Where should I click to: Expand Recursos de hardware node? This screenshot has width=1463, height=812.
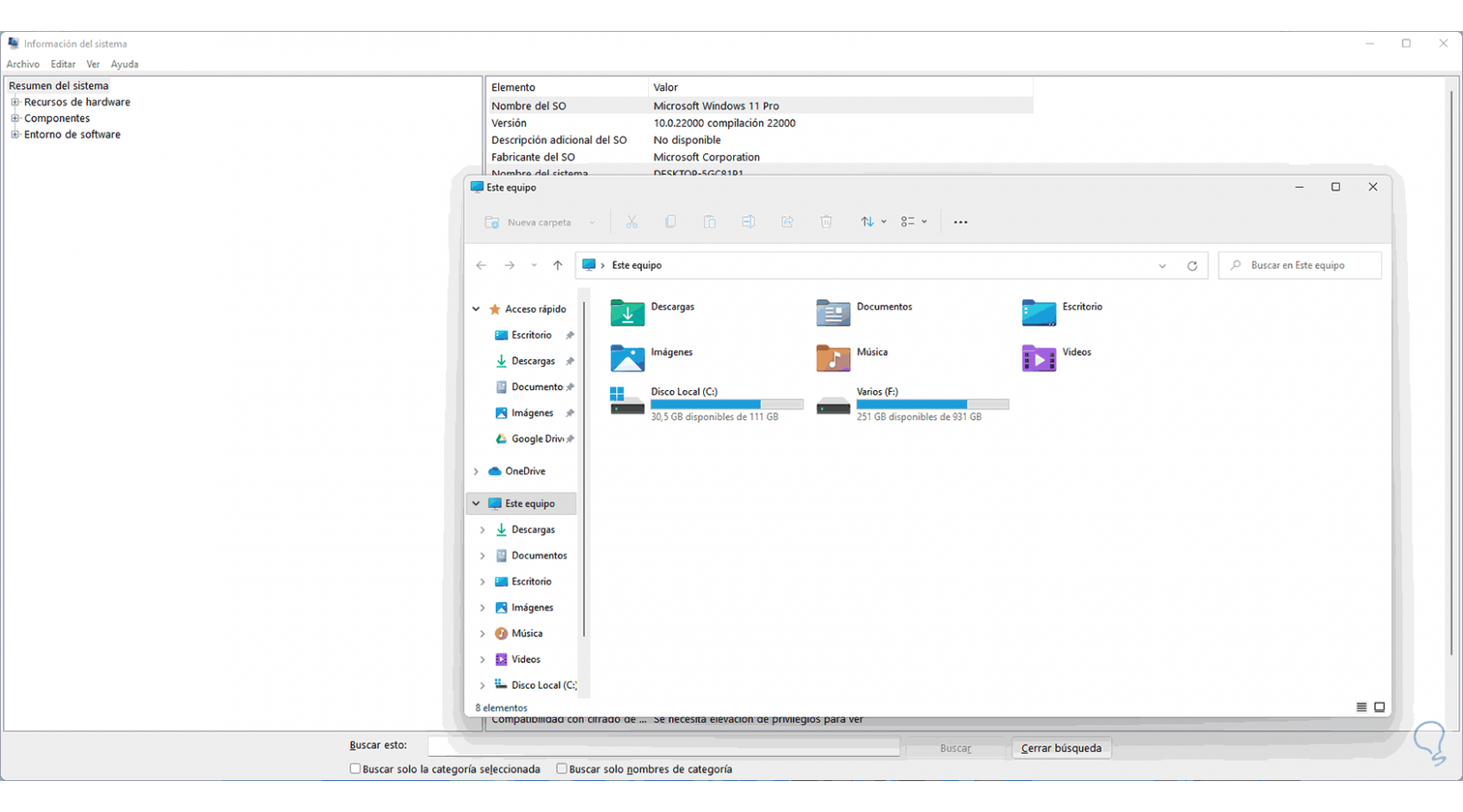15,102
